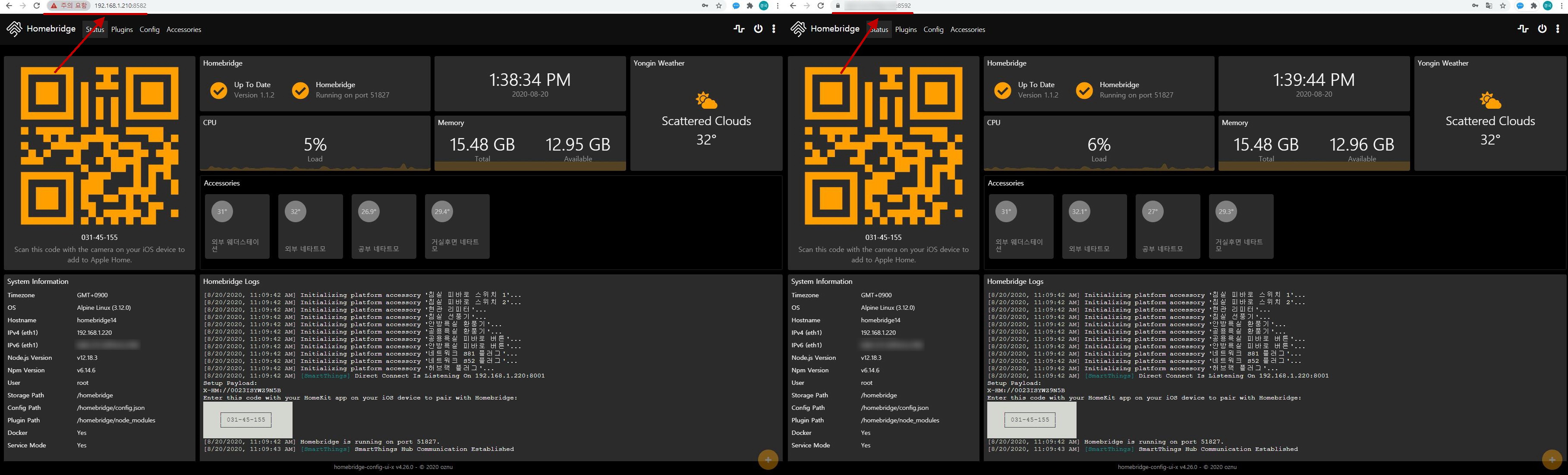Open the Chrome menu in the left browser
This screenshot has height=475, width=1568.
777,6
